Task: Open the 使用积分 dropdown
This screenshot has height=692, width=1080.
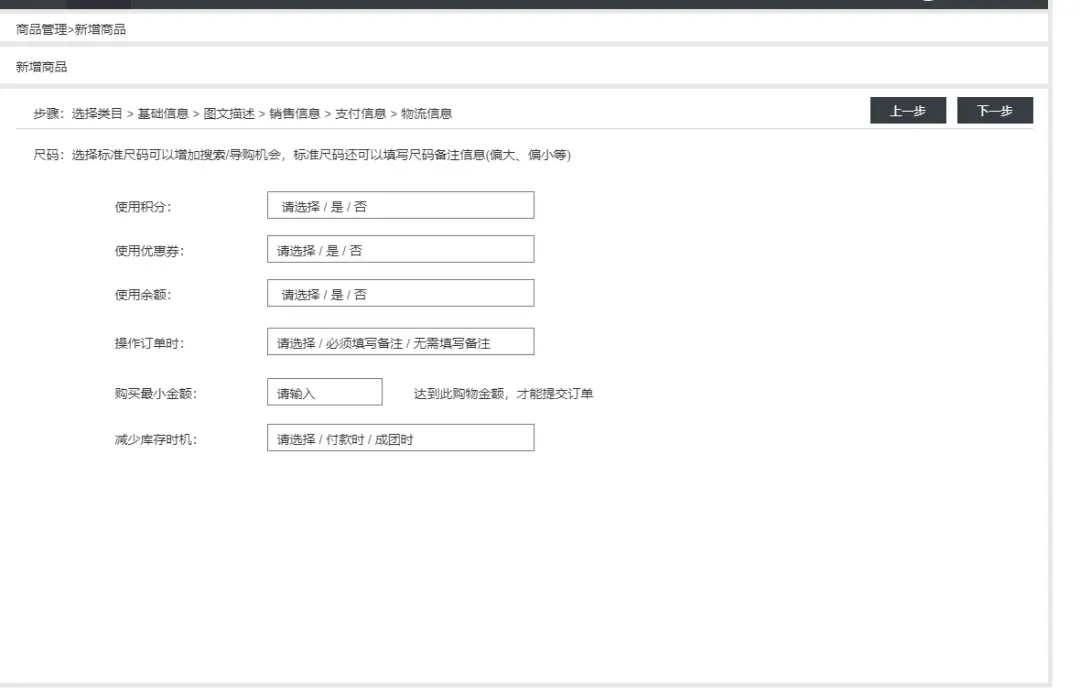Action: coord(400,205)
